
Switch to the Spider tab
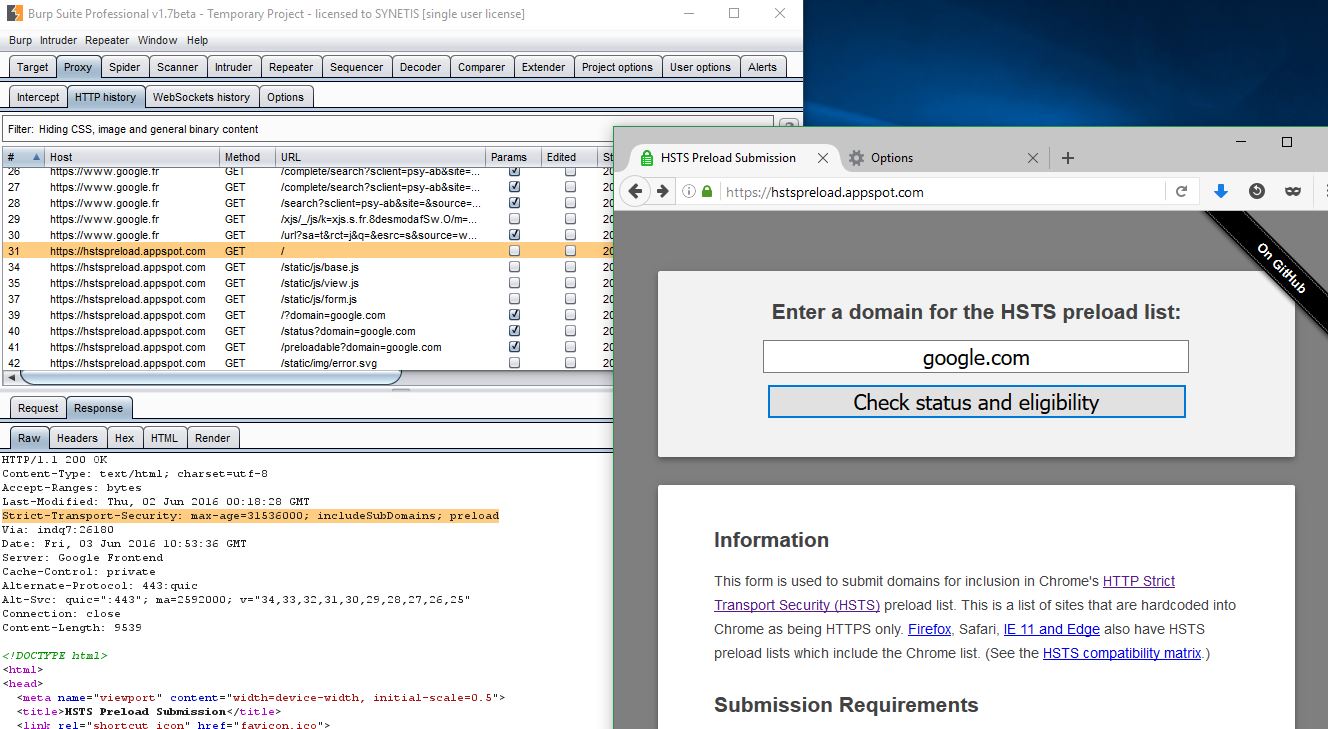125,67
